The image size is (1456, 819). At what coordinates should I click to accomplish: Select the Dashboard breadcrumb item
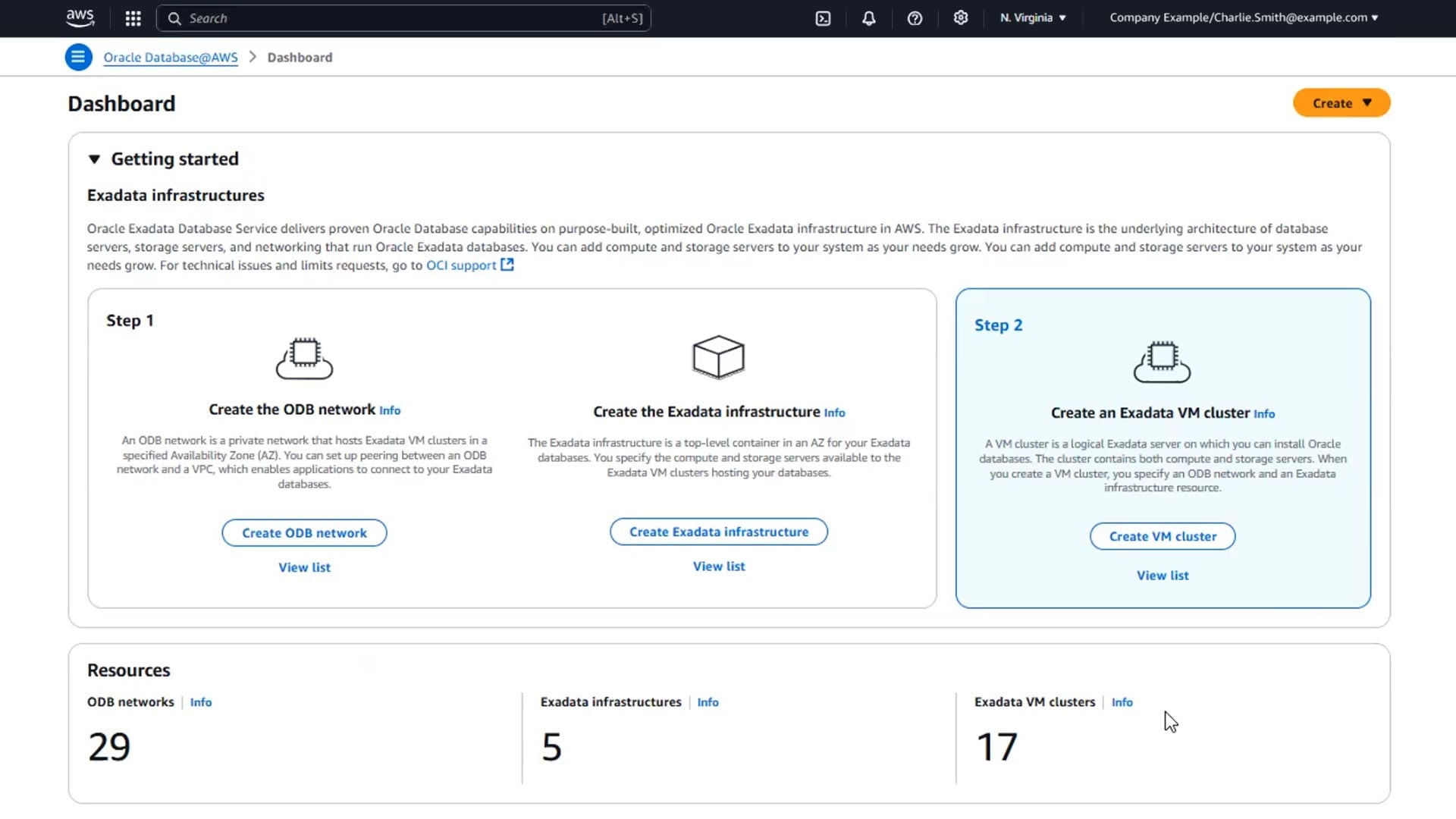(300, 57)
